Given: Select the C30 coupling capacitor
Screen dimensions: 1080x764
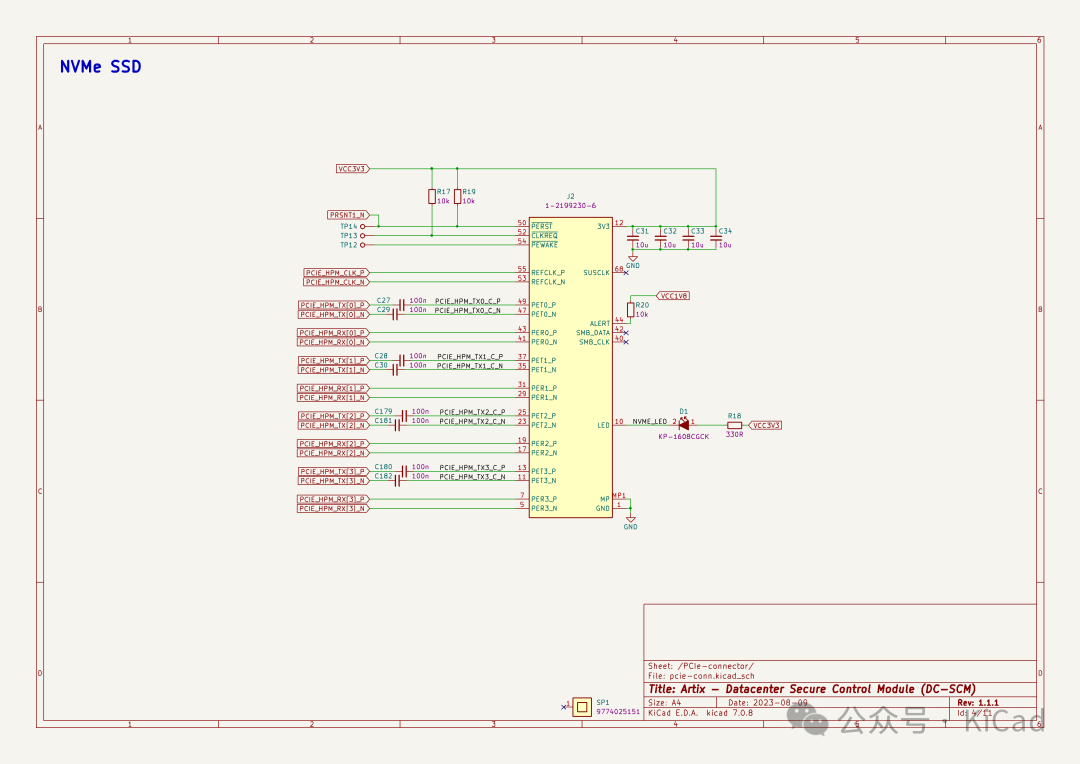Looking at the screenshot, I should [x=395, y=370].
